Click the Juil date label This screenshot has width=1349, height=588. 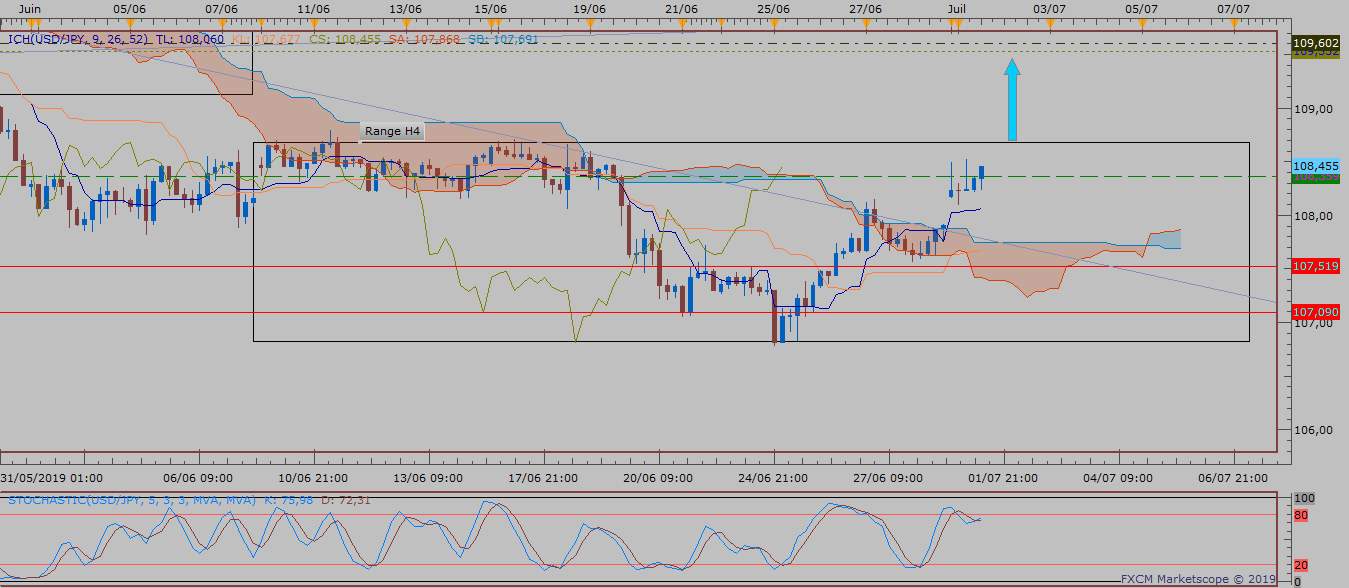[x=957, y=8]
